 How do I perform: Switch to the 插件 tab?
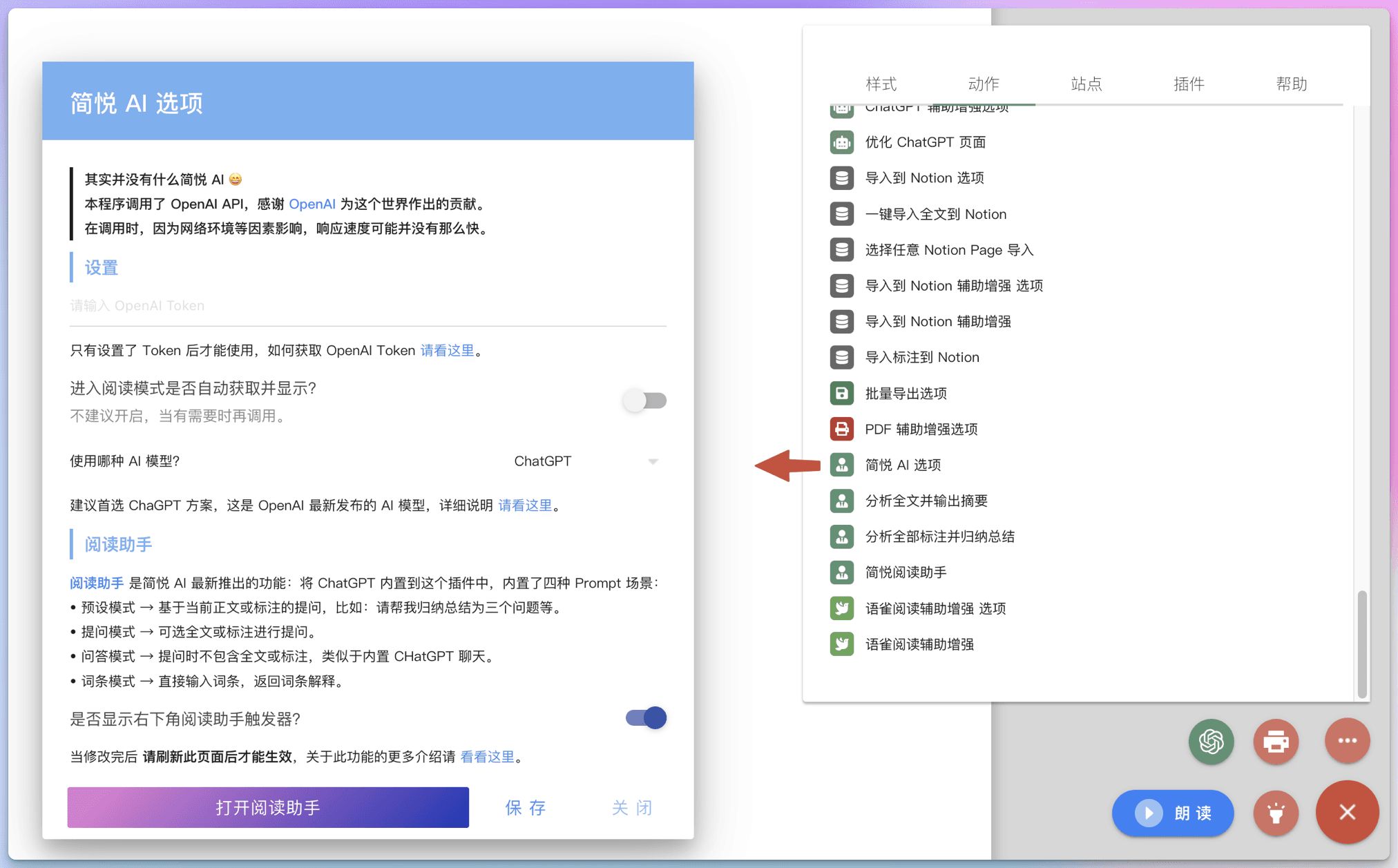[1188, 84]
